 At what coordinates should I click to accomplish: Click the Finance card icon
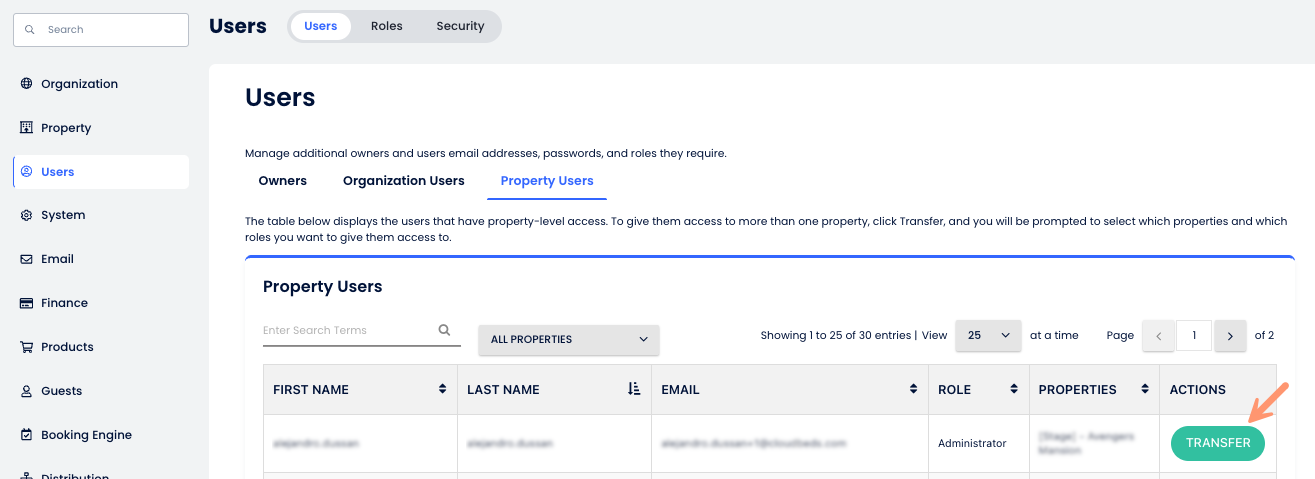click(x=27, y=303)
